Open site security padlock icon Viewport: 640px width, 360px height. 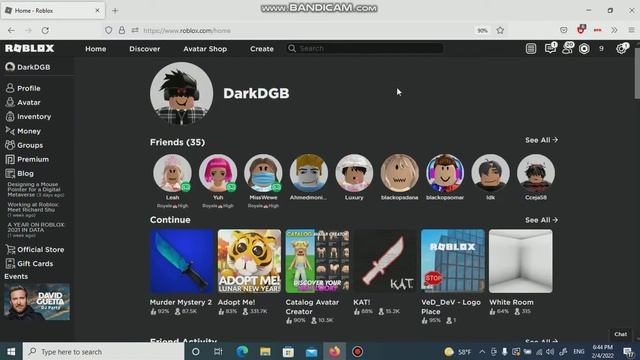(x=122, y=30)
